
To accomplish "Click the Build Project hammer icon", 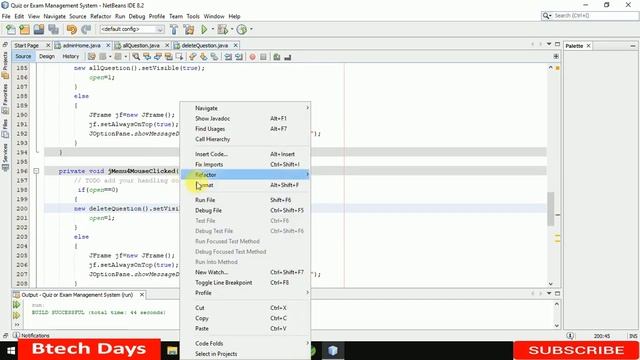I will (x=174, y=29).
